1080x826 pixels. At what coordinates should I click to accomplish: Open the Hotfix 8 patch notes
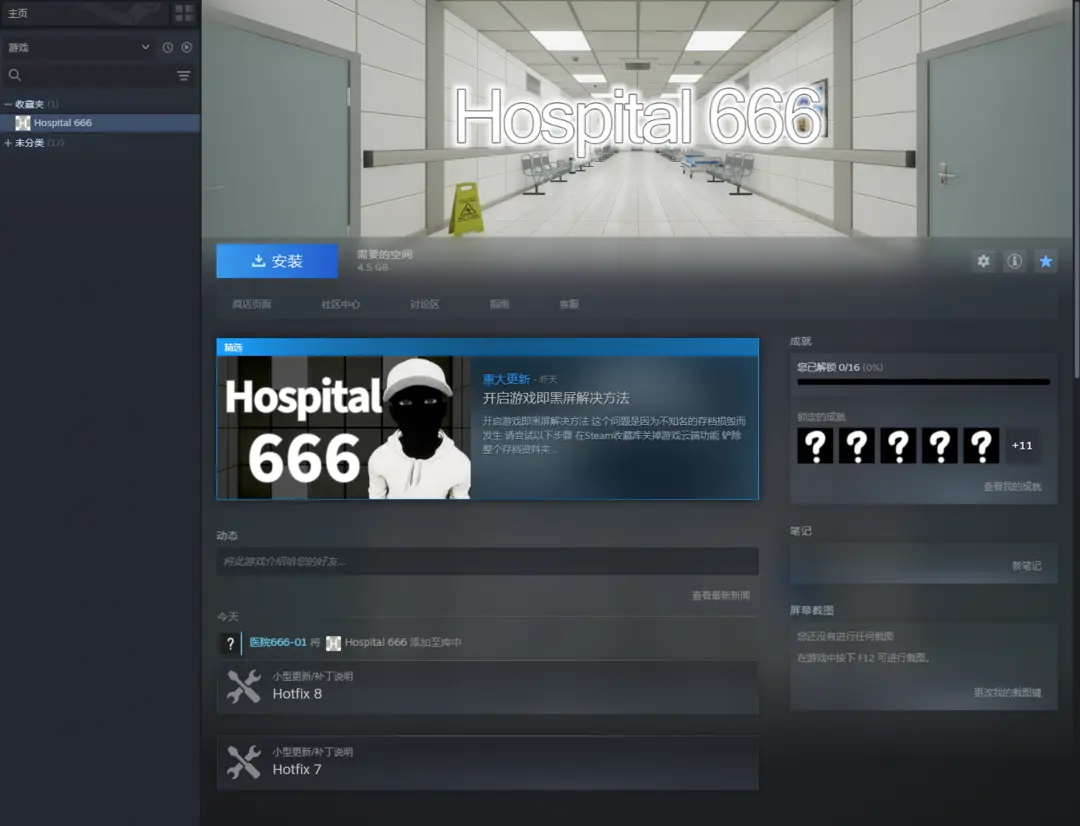point(488,688)
